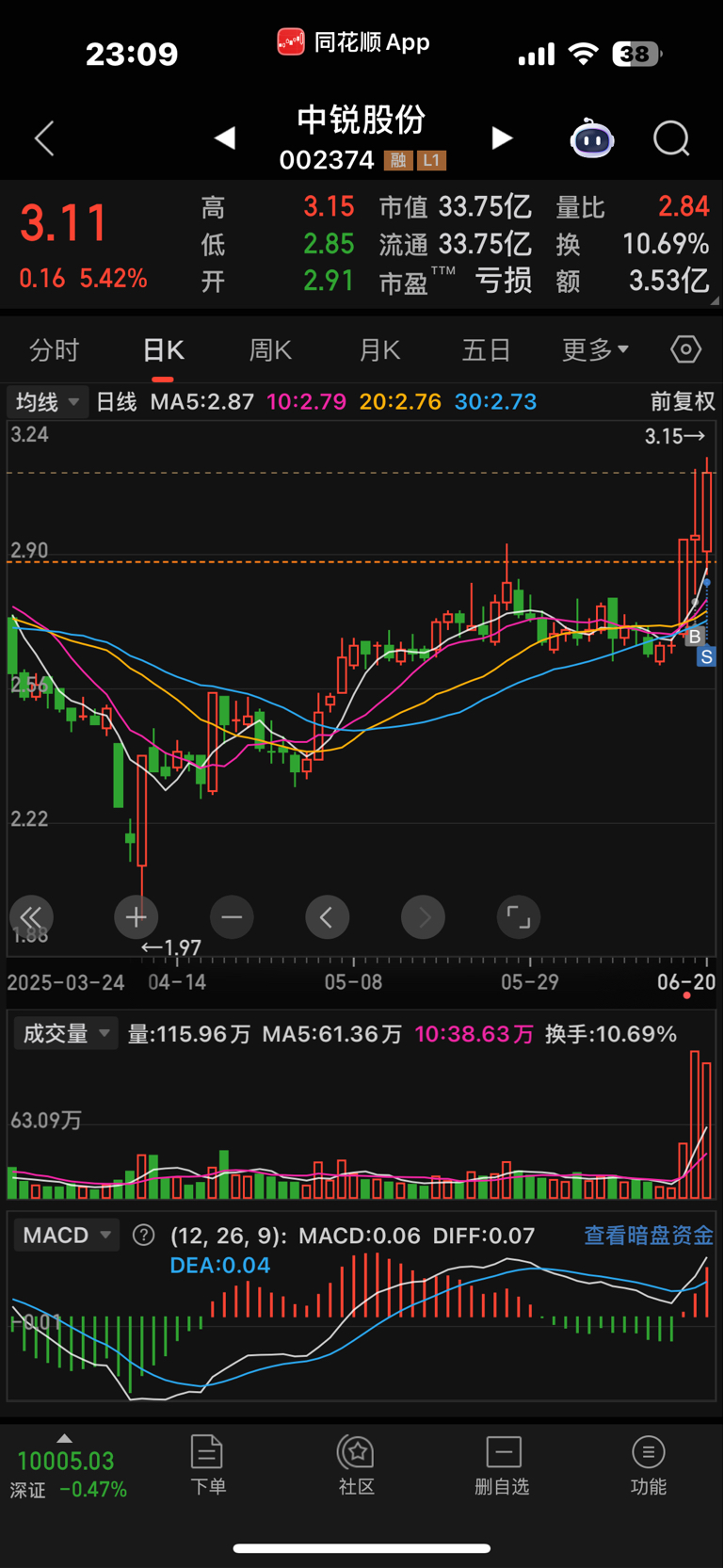Tap change percent 5.42%
The image size is (724, 1568).
[x=113, y=279]
